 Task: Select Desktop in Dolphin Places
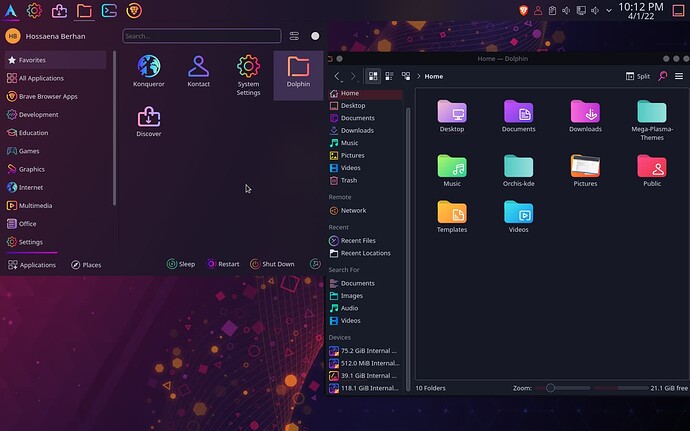point(365,106)
